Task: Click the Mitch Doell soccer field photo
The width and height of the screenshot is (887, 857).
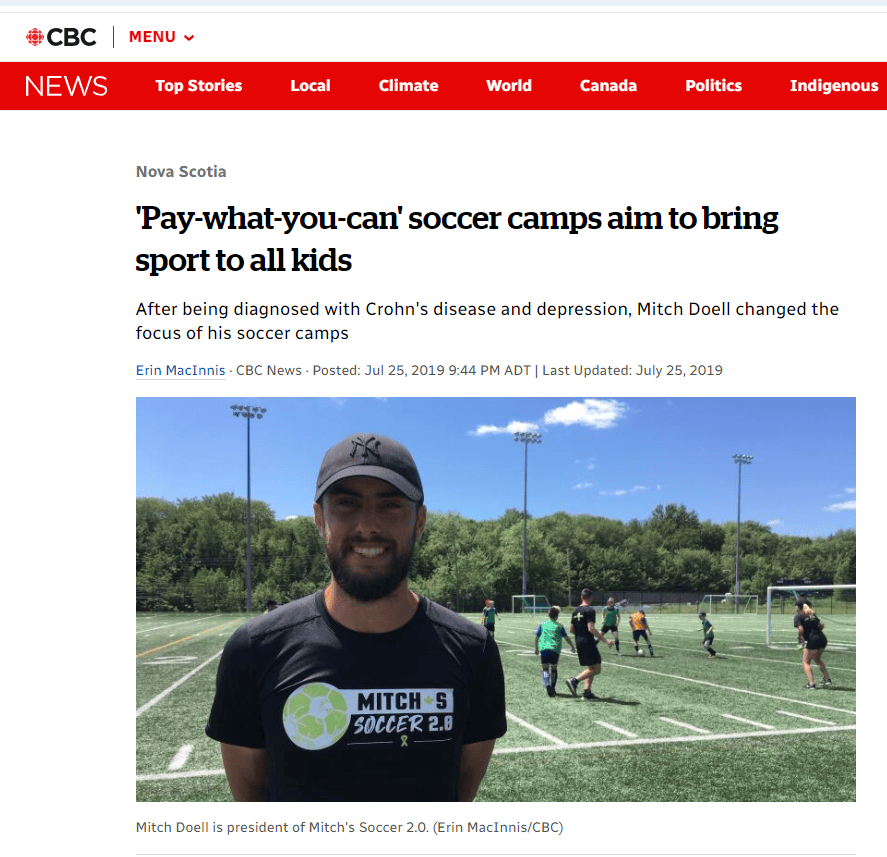Action: tap(496, 599)
